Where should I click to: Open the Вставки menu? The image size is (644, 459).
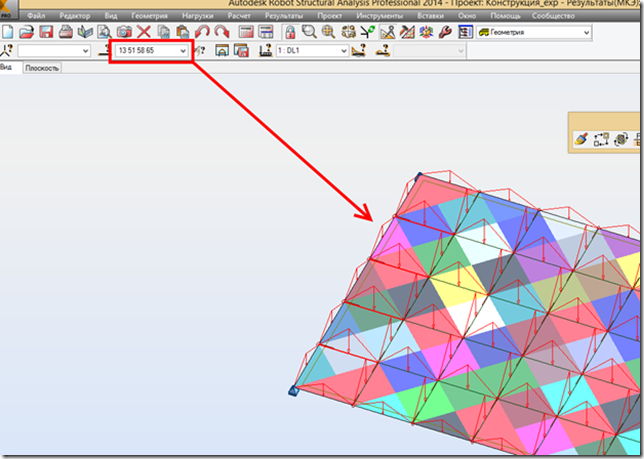(430, 16)
